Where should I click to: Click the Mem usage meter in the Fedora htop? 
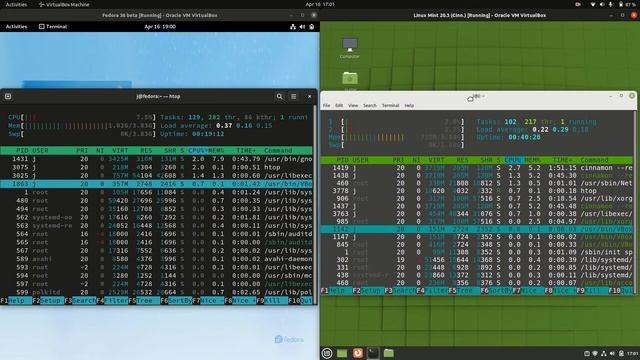pos(82,126)
